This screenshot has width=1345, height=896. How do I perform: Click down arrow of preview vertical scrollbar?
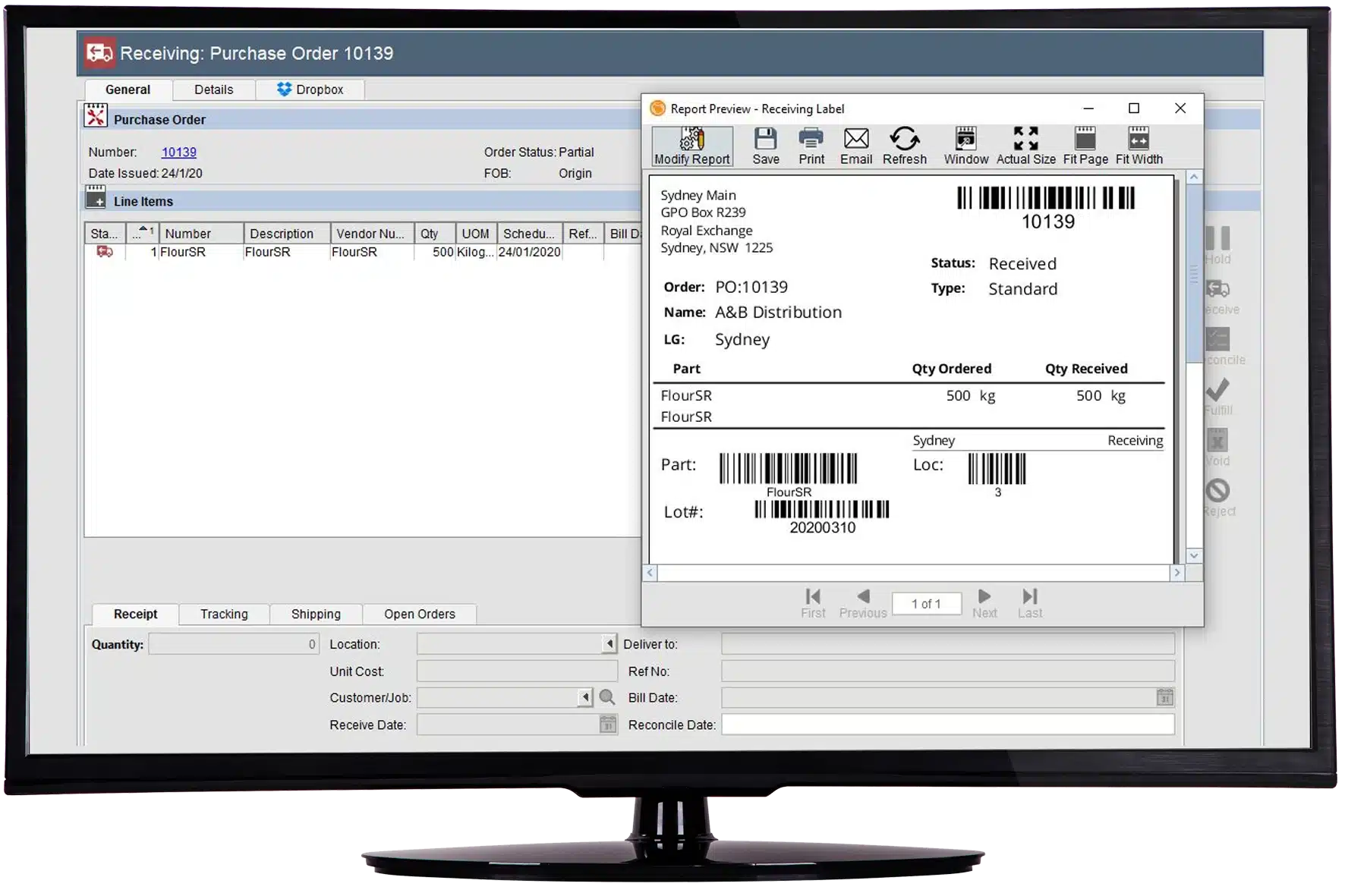(1194, 555)
